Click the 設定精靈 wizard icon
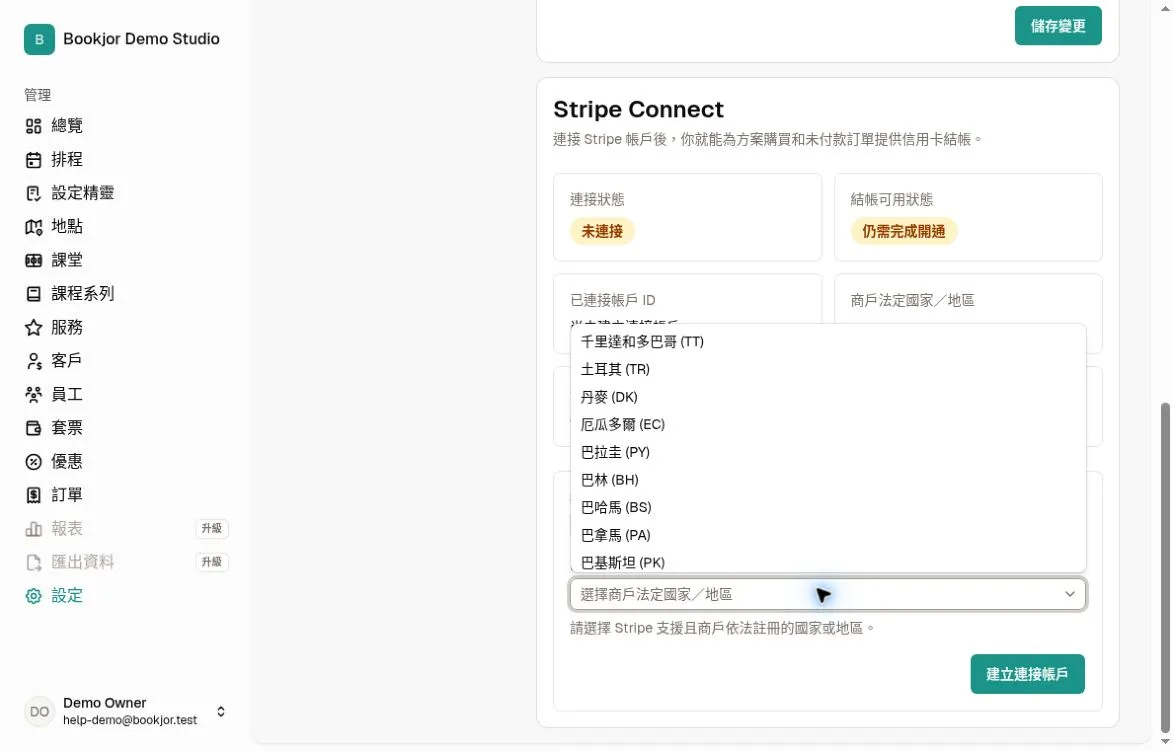The image size is (1173, 751). [33, 193]
